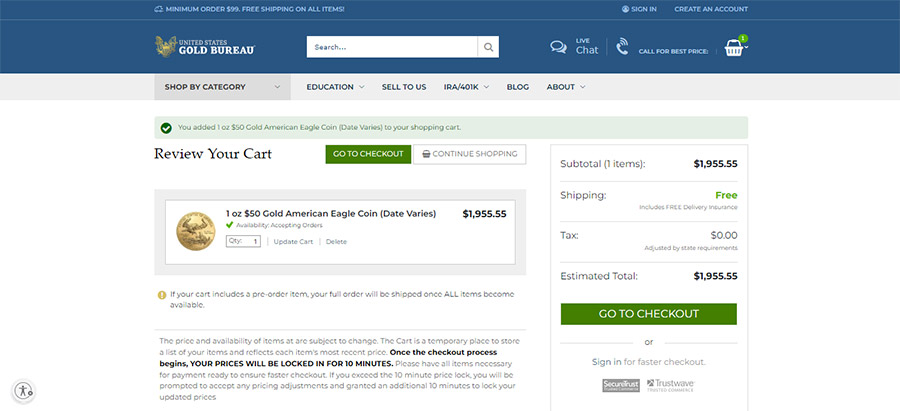Click the shipping truck icon in top banner

pos(158,9)
